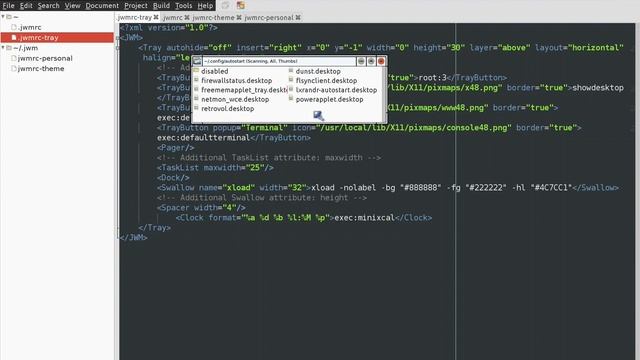Open the Tools menu

pyautogui.click(x=184, y=6)
